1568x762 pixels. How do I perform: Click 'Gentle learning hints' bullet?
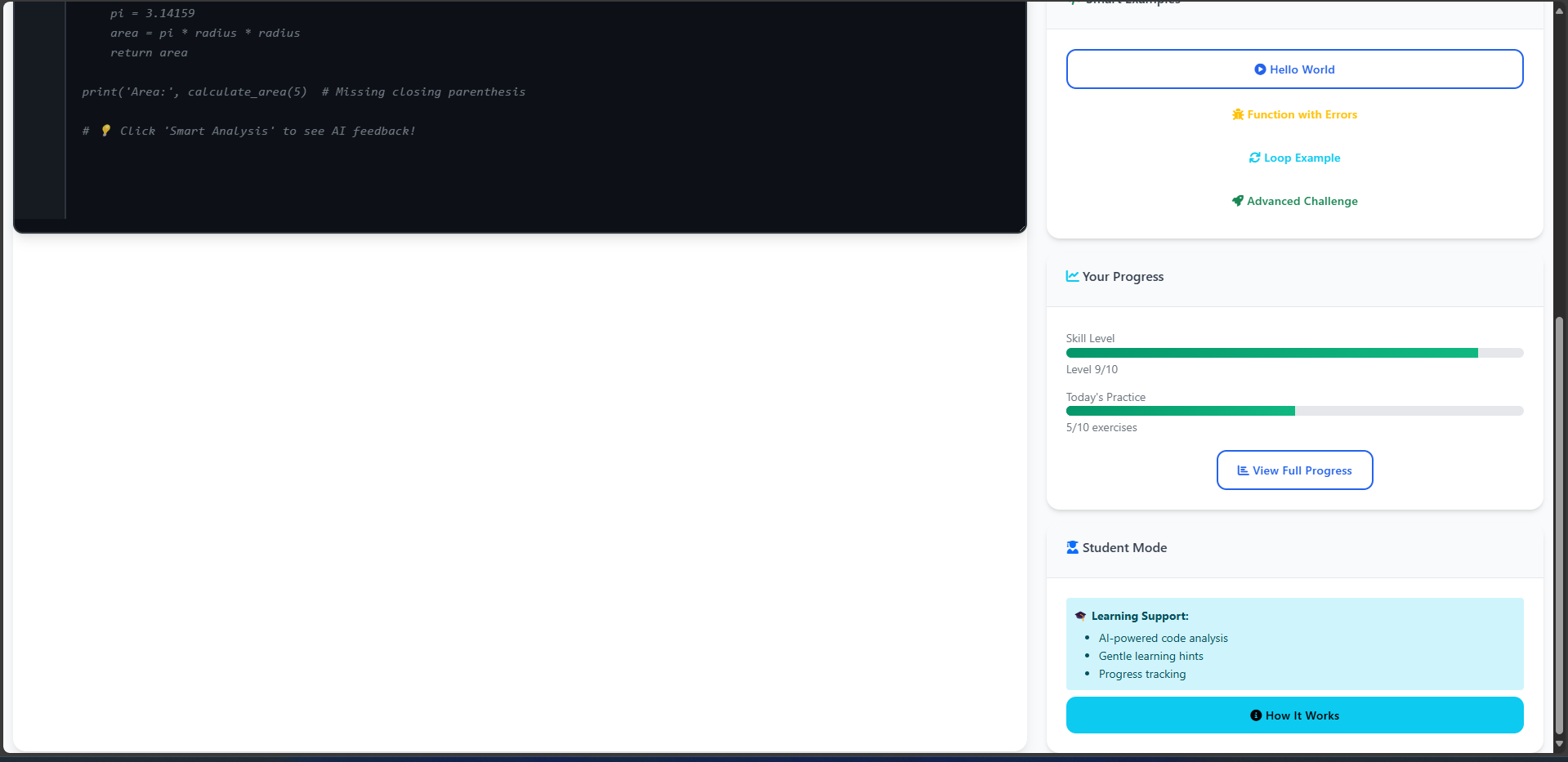(1150, 656)
